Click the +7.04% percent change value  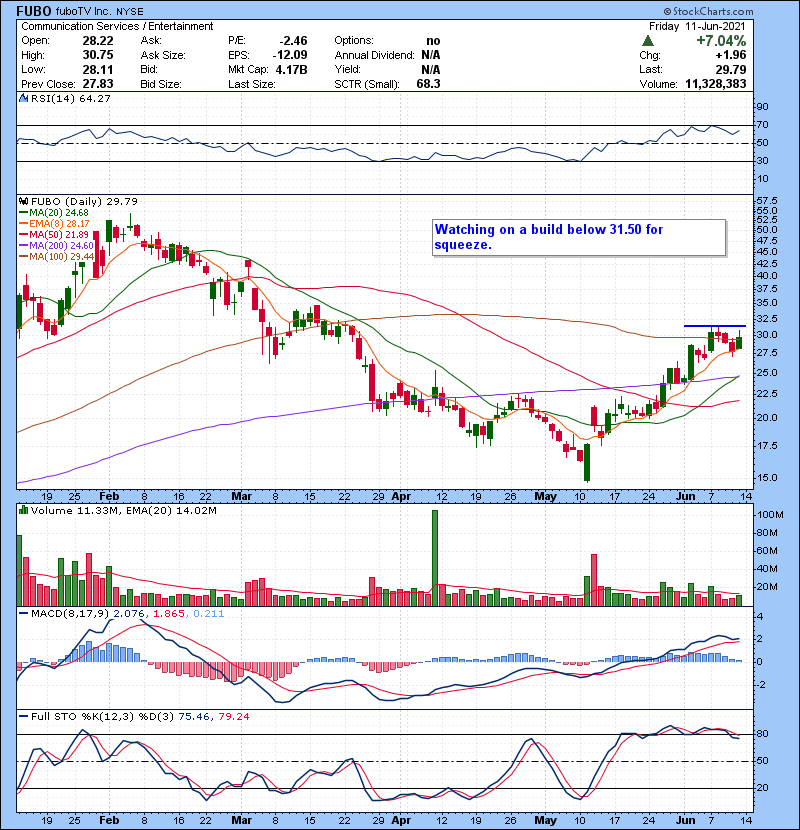tap(721, 41)
